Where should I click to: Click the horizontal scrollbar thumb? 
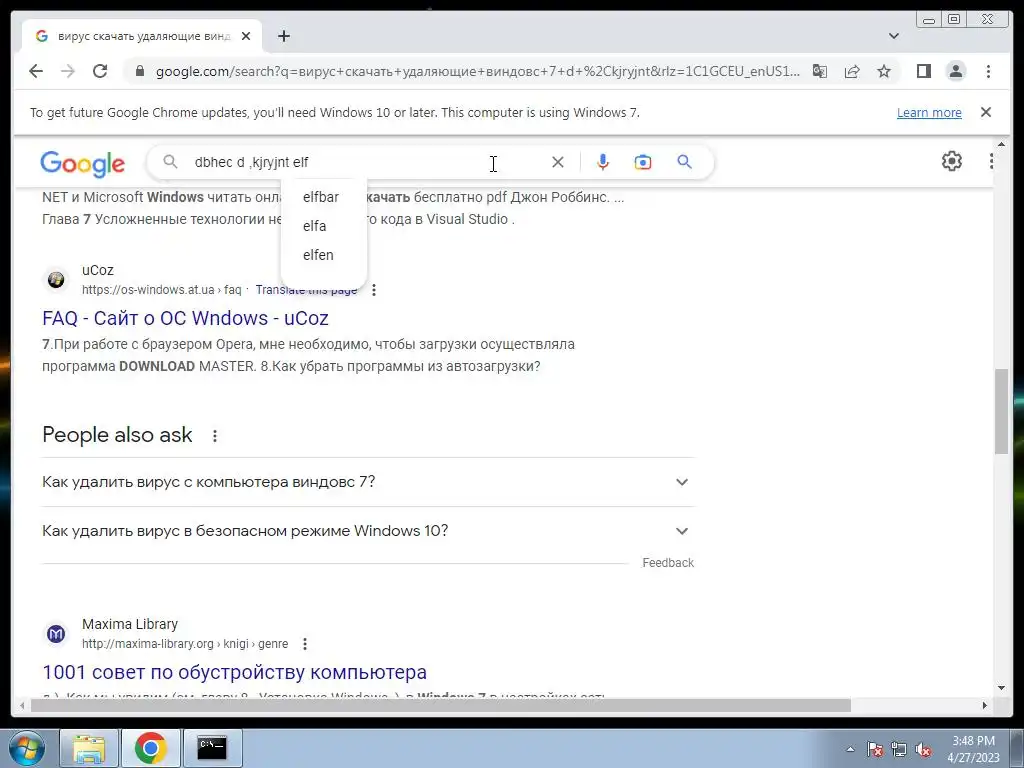(x=441, y=705)
